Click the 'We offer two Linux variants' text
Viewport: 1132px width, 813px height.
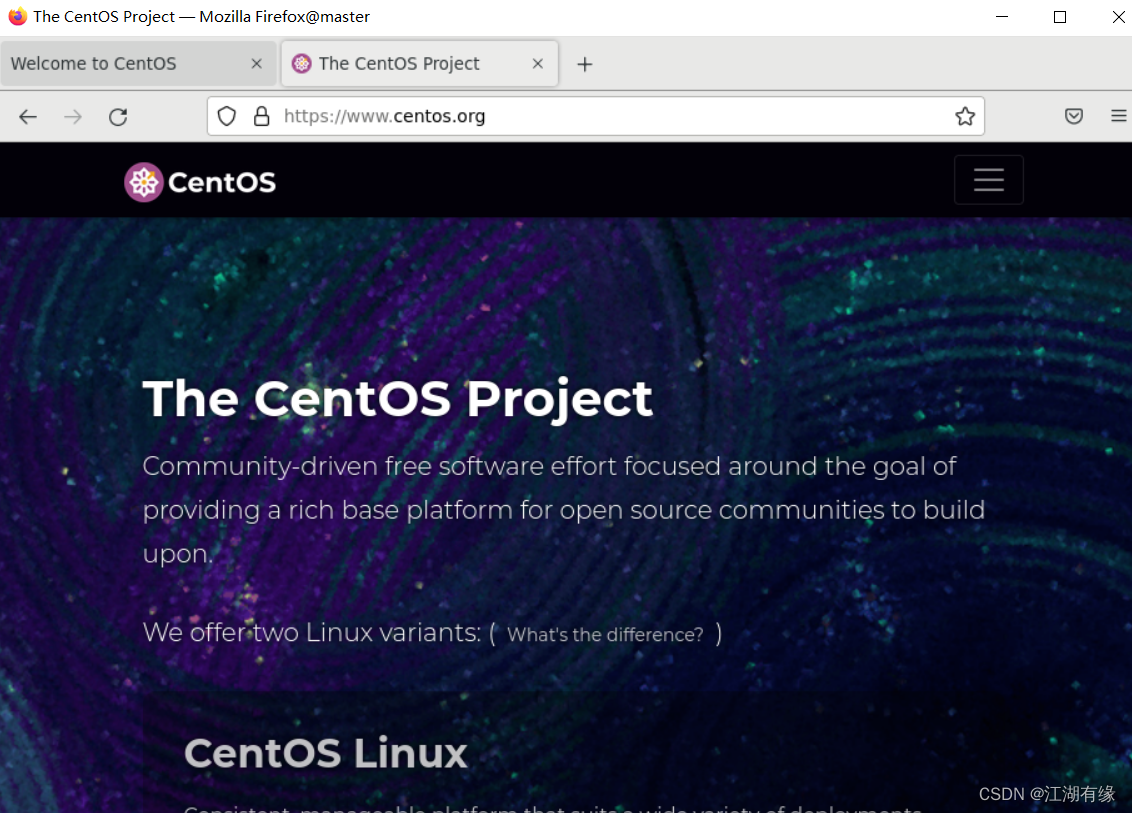pyautogui.click(x=312, y=632)
